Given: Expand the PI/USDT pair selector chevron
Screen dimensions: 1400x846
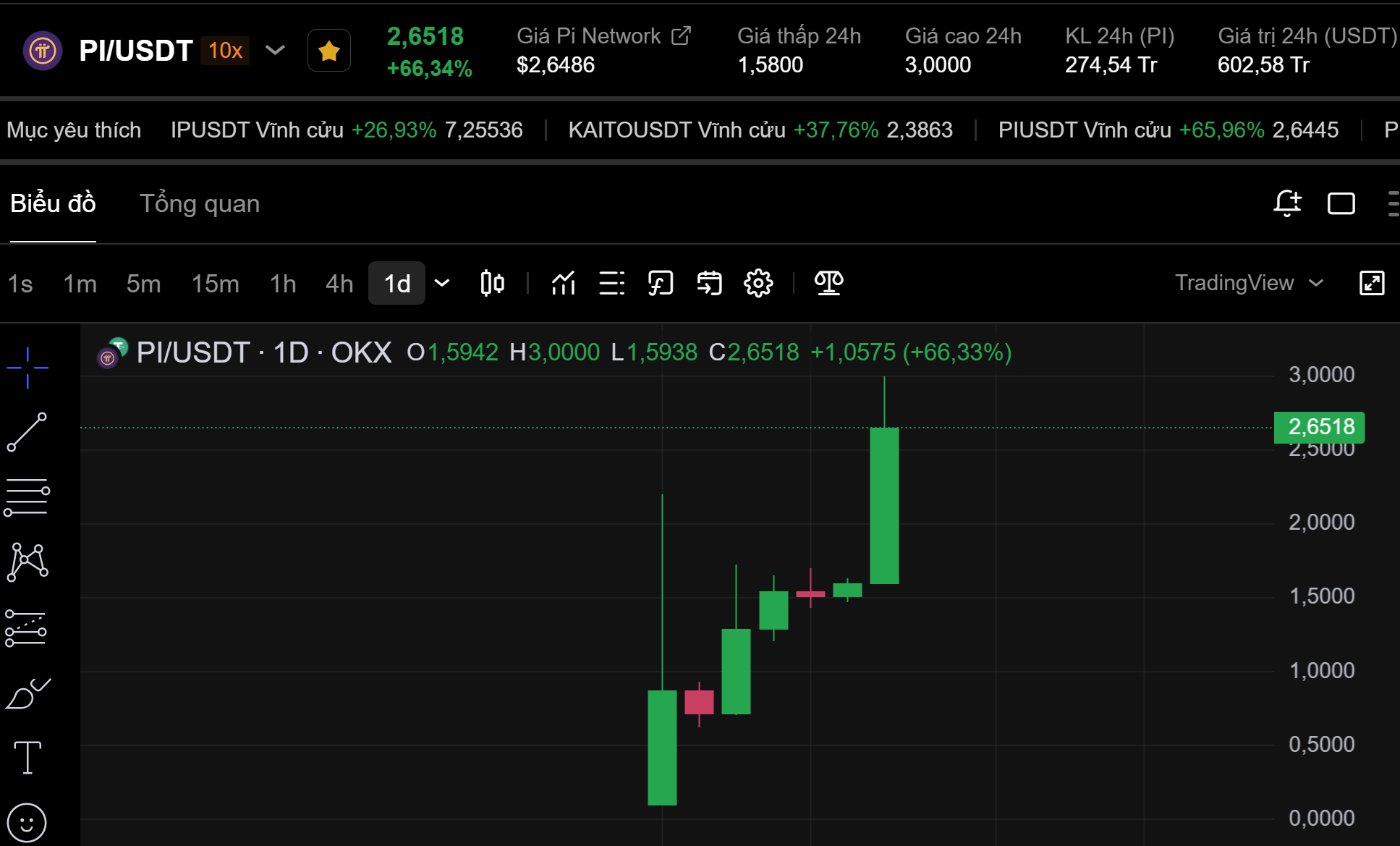Looking at the screenshot, I should pyautogui.click(x=275, y=51).
